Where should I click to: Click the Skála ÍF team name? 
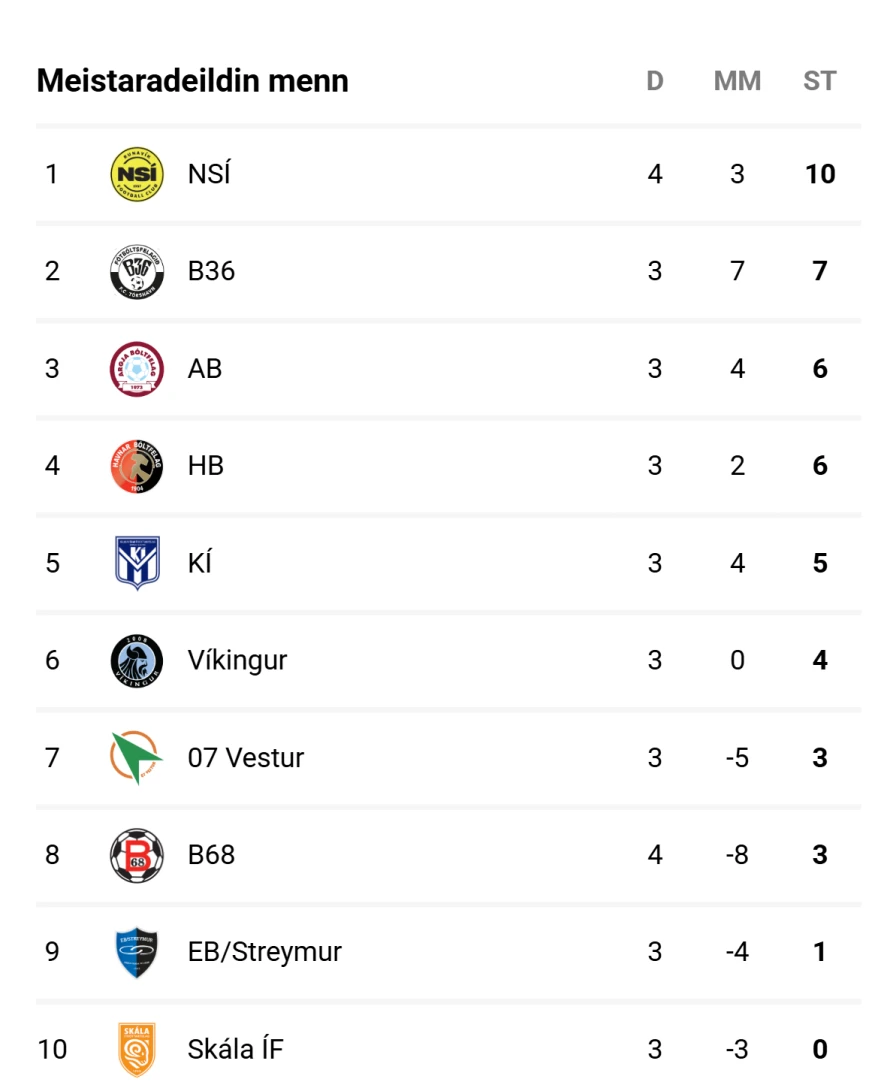[235, 1049]
